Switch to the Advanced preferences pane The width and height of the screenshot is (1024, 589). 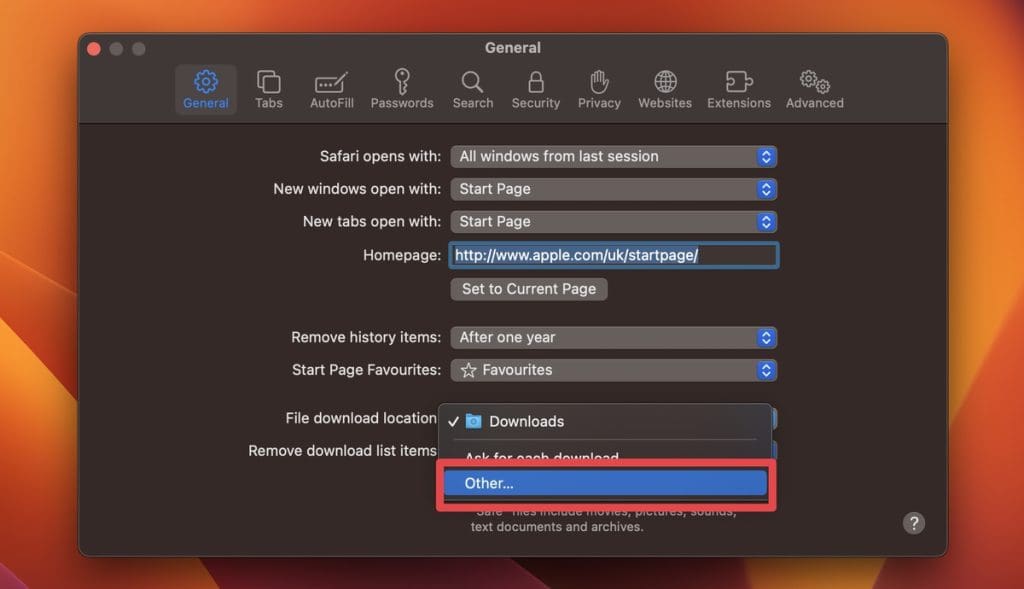coord(814,89)
